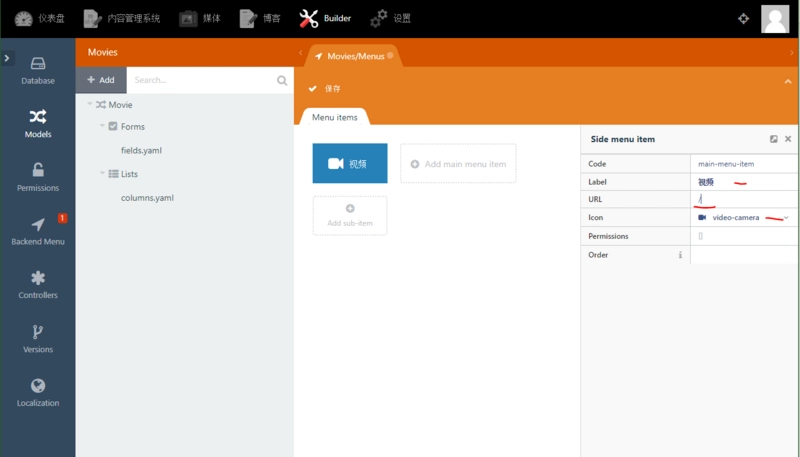800x457 pixels.
Task: Open the Backend Menu section in sidebar
Action: point(38,231)
